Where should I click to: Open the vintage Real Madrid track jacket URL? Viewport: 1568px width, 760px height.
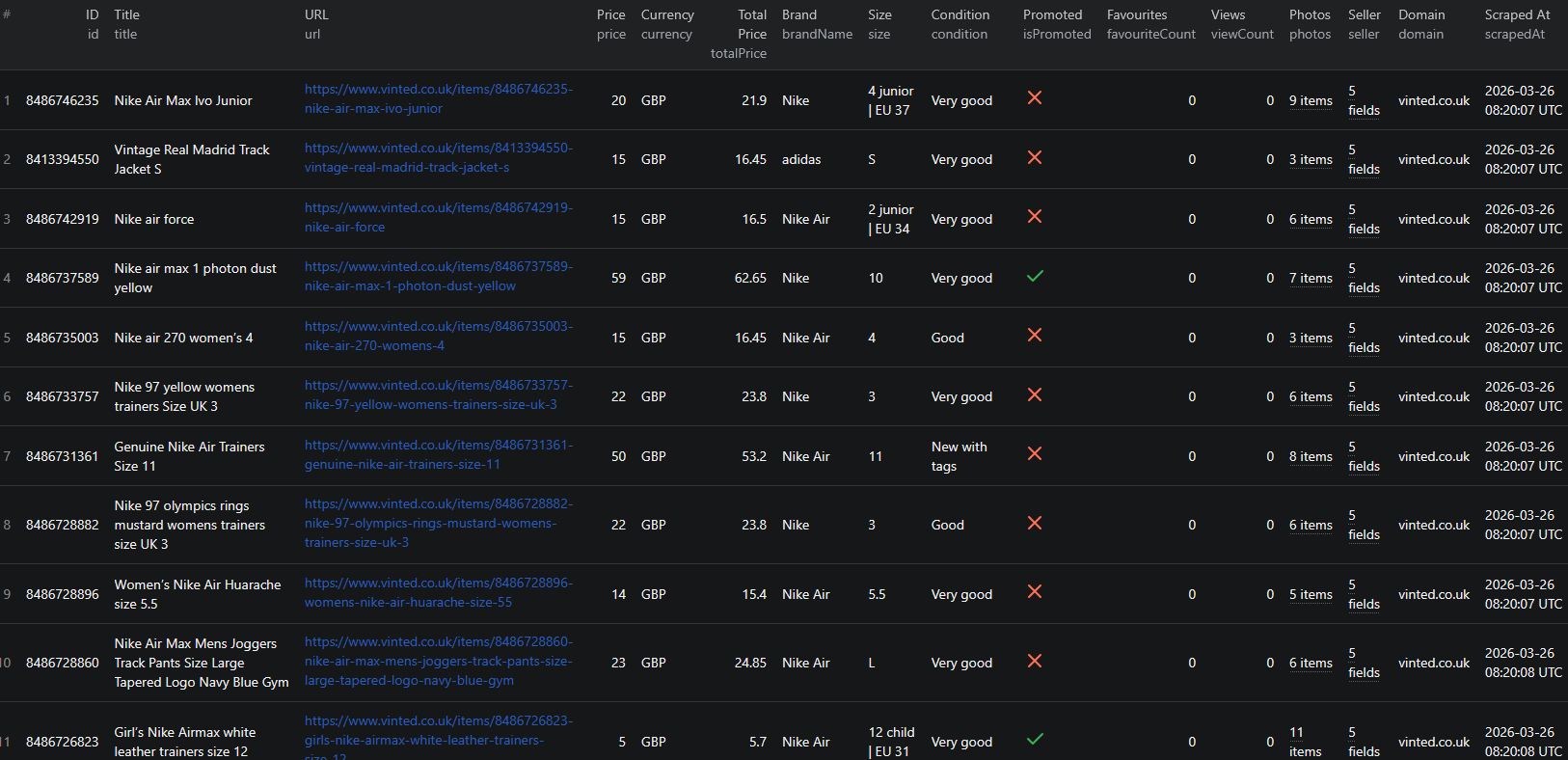coord(438,158)
